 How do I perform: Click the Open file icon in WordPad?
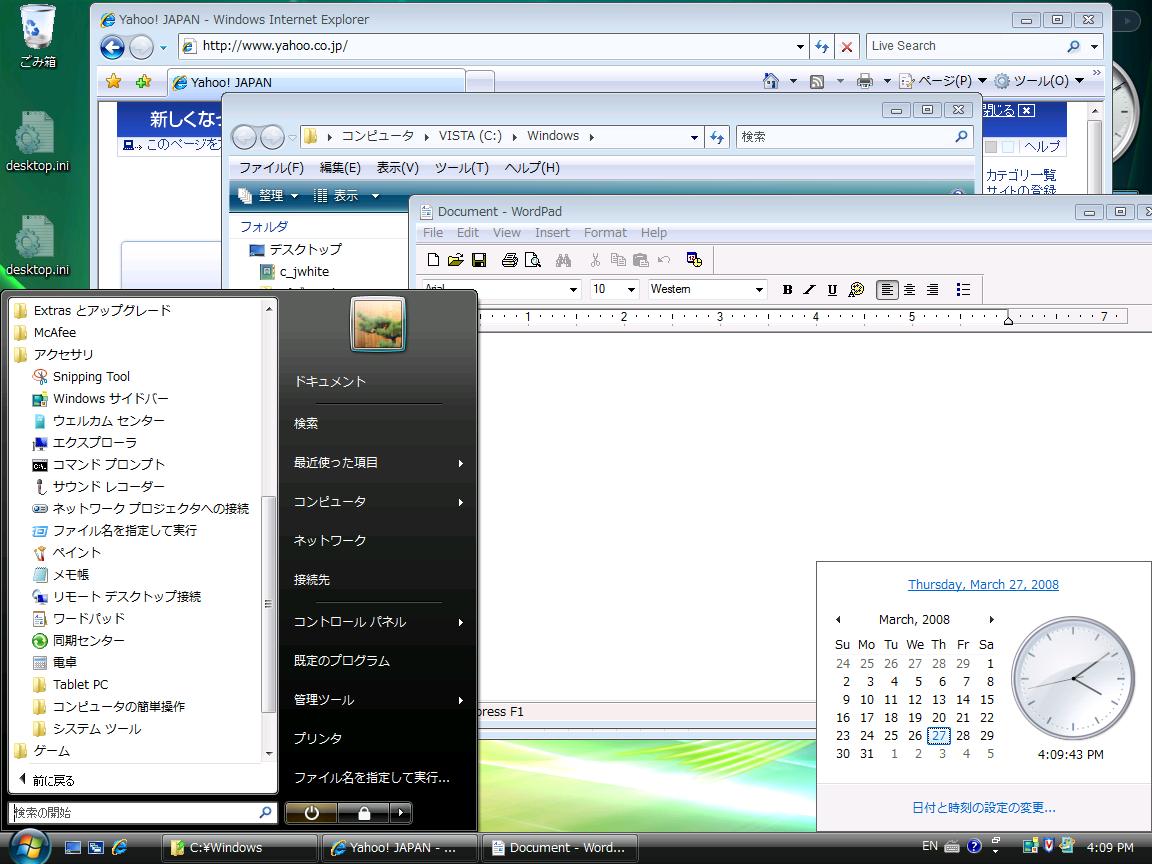[456, 259]
